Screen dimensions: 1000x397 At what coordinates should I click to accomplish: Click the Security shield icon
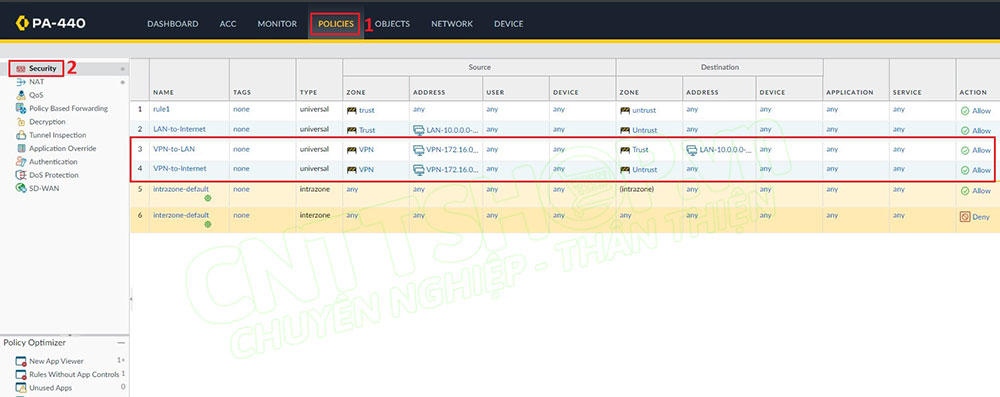coord(20,68)
